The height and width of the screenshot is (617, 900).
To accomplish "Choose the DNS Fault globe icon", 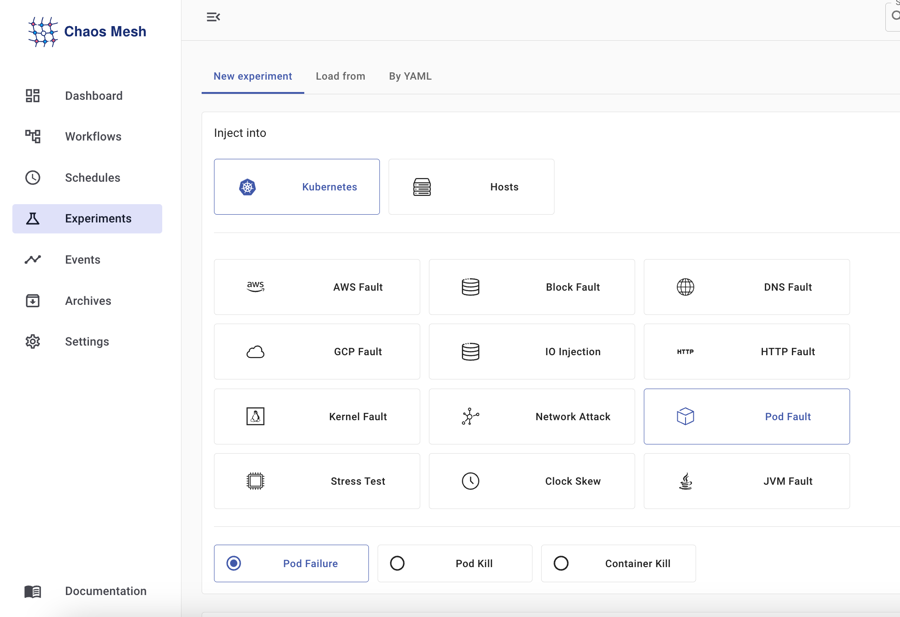I will coord(685,287).
